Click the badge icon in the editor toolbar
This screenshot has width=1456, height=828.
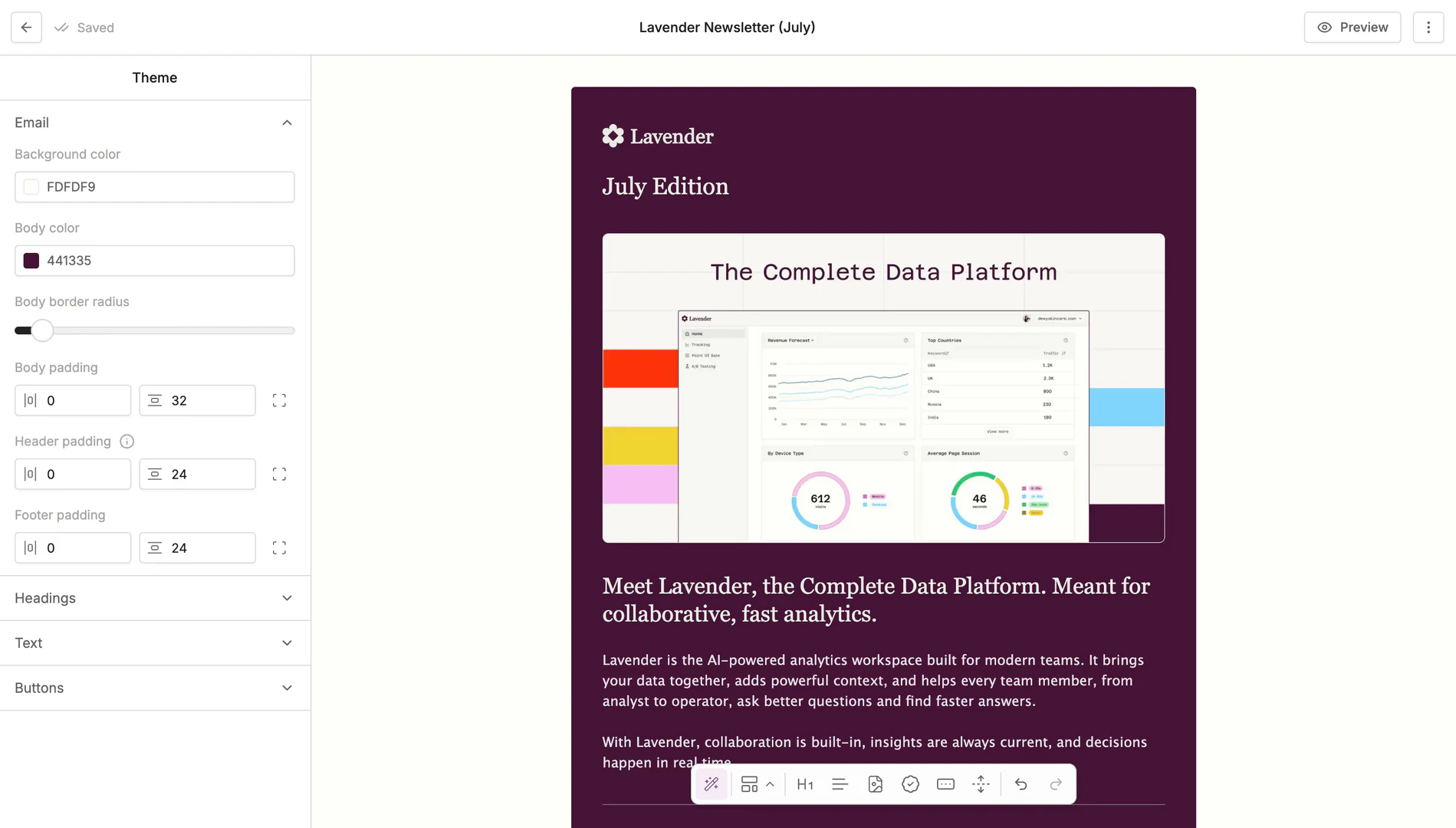tap(910, 784)
